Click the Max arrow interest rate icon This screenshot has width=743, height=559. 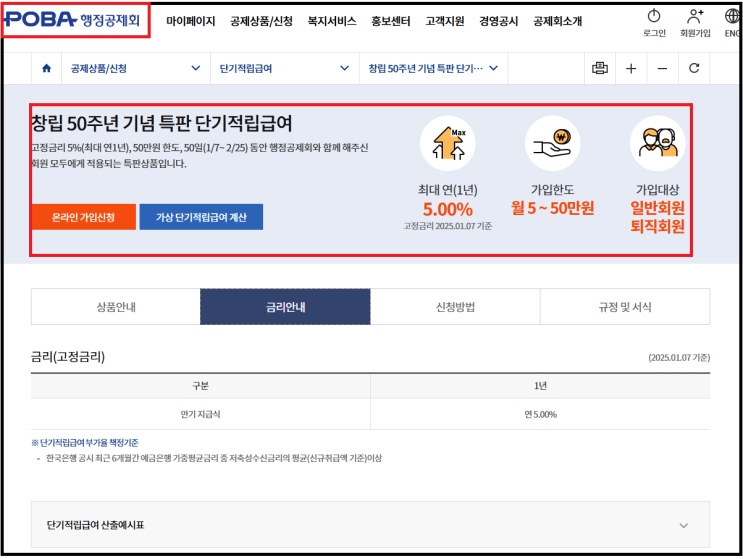(x=448, y=143)
